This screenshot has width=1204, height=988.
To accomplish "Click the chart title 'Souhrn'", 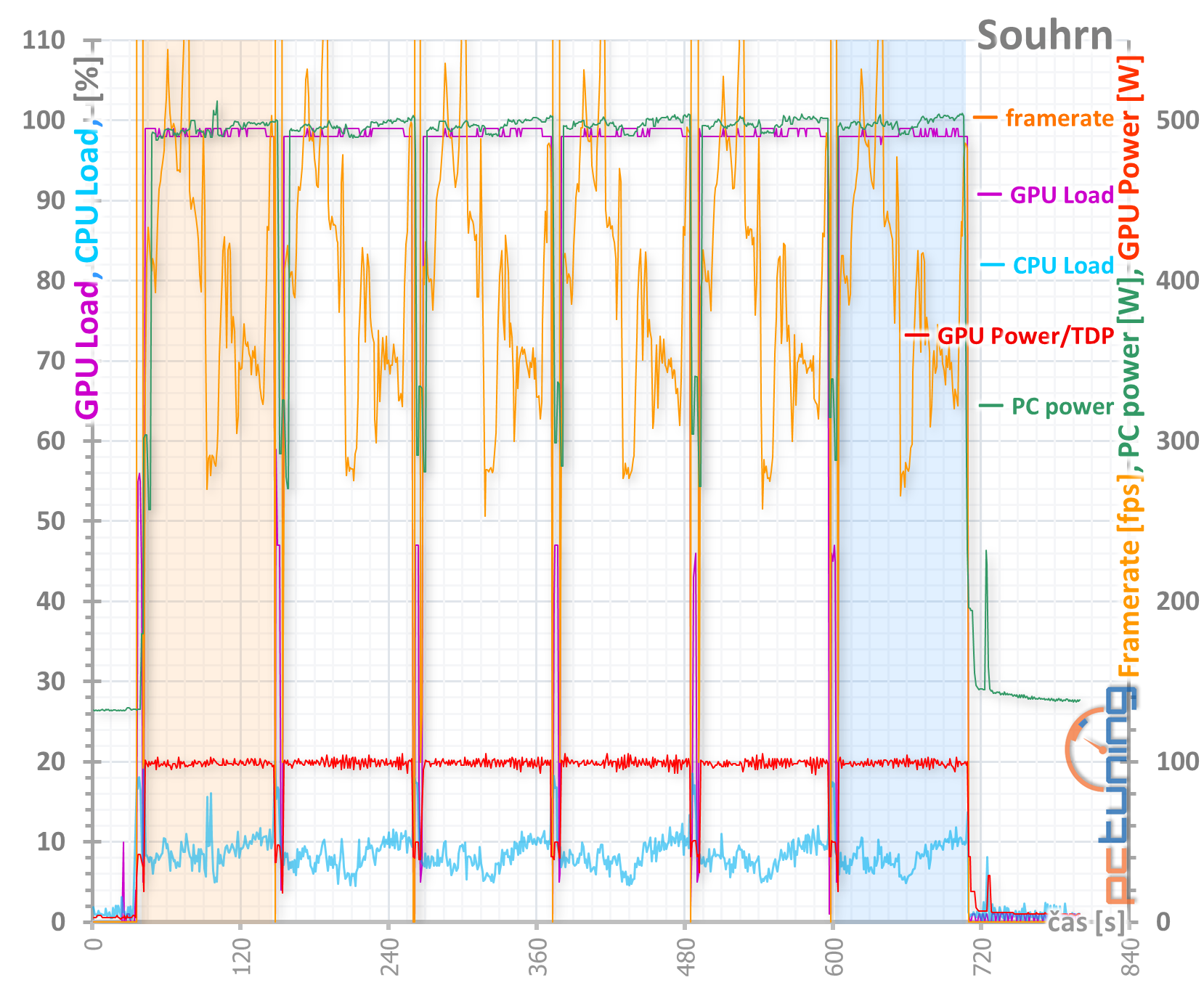I will (1045, 36).
